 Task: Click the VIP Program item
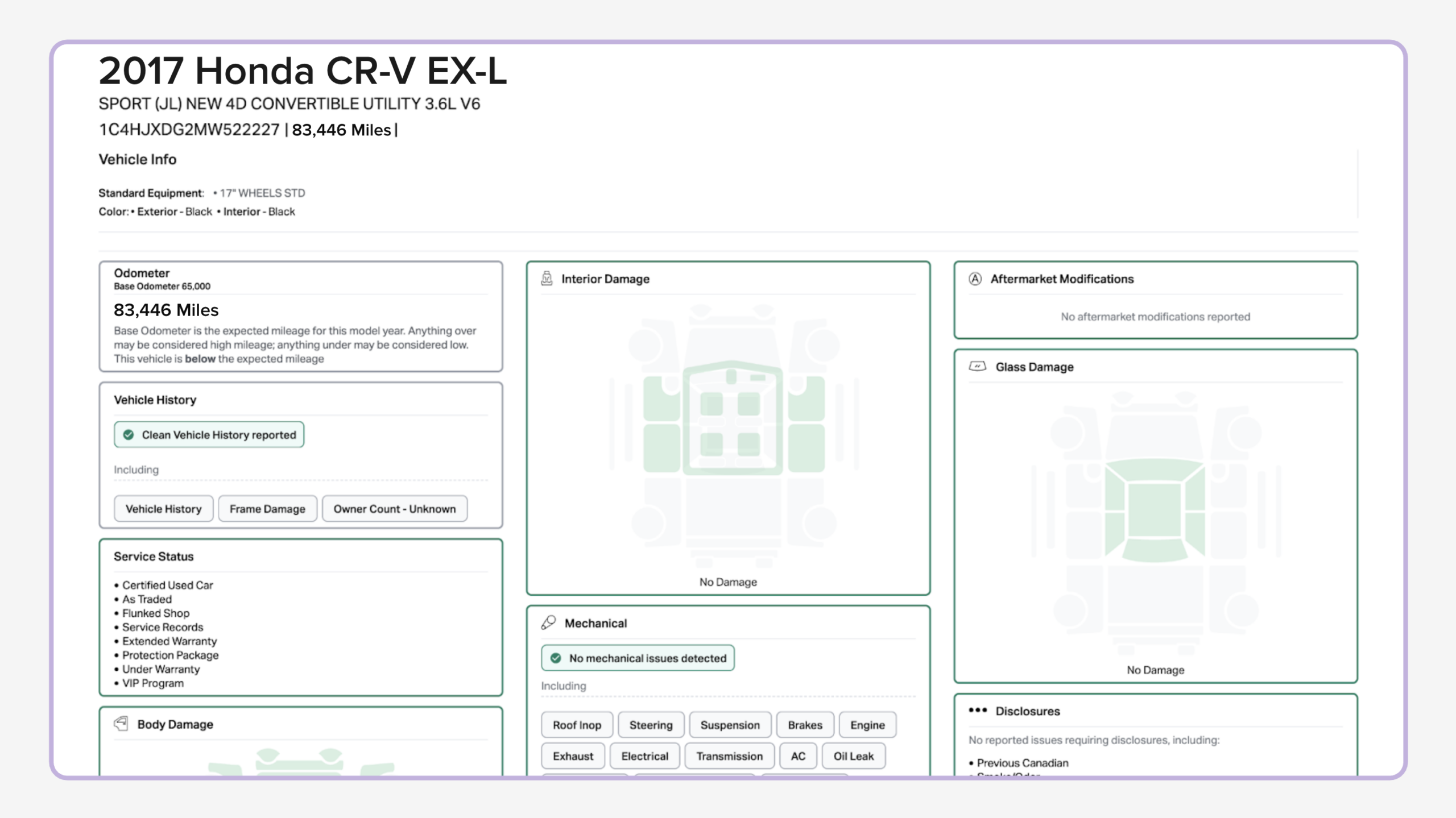point(153,683)
